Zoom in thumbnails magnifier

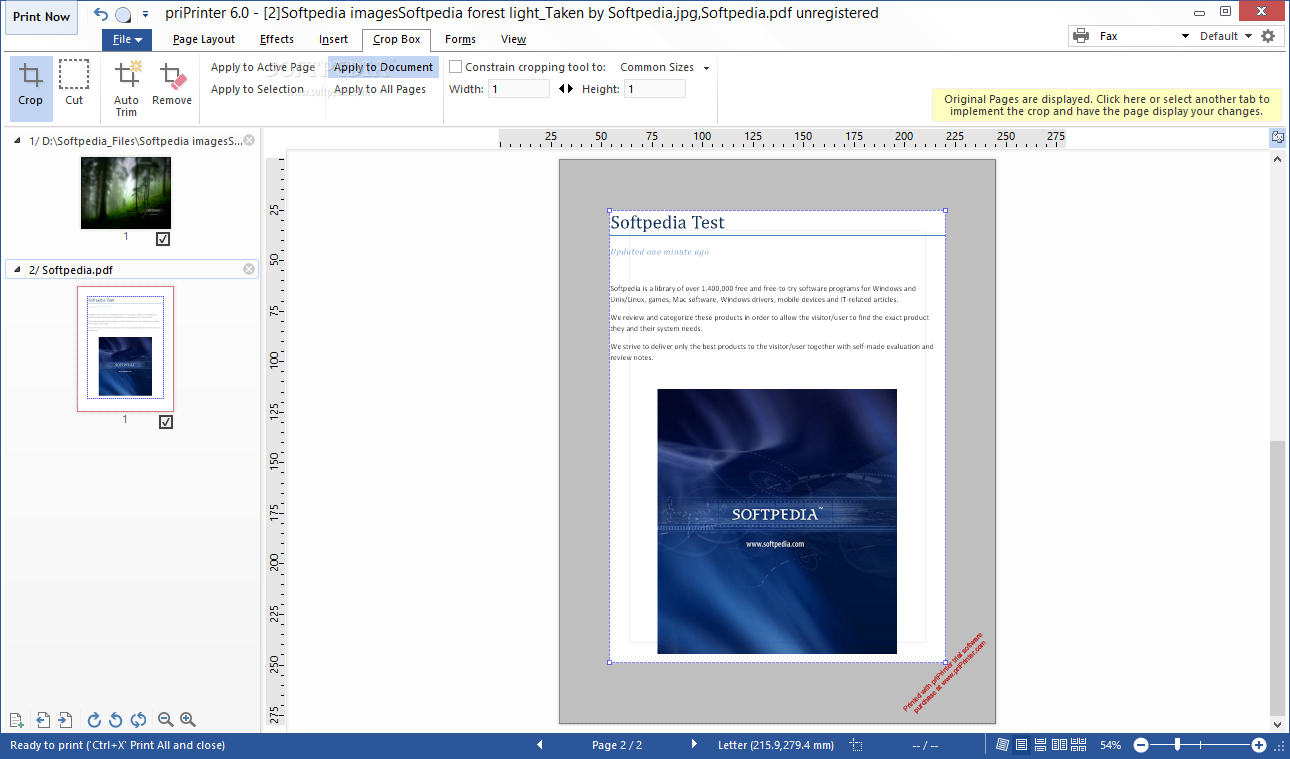coord(187,720)
